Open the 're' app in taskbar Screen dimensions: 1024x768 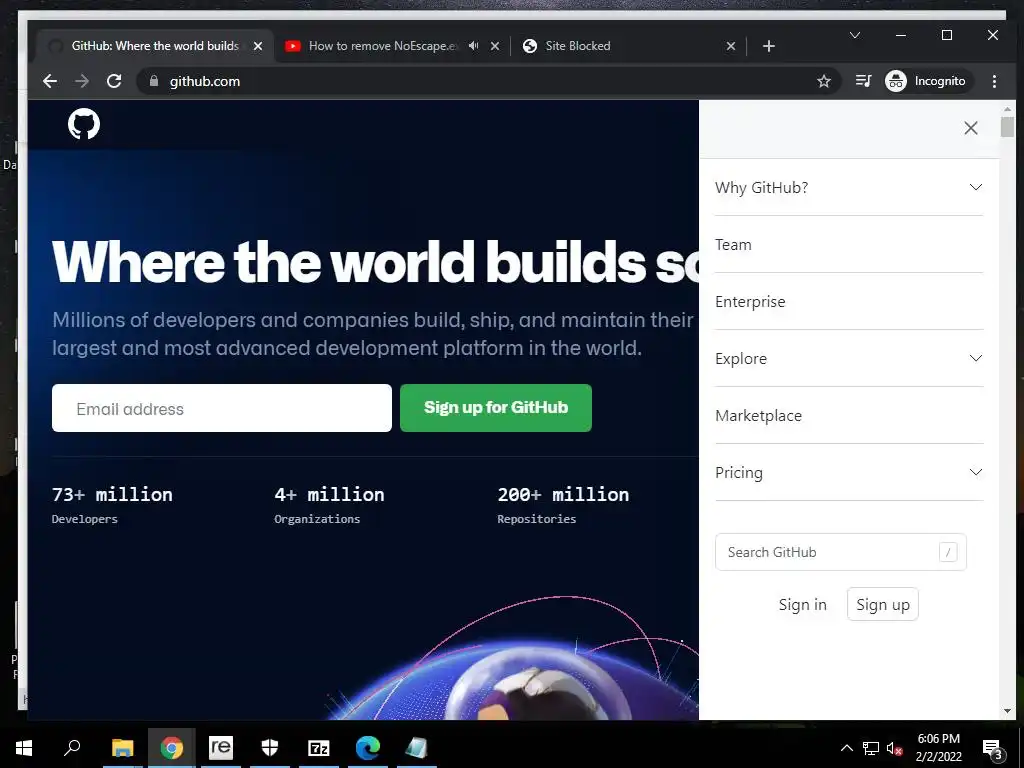[221, 748]
